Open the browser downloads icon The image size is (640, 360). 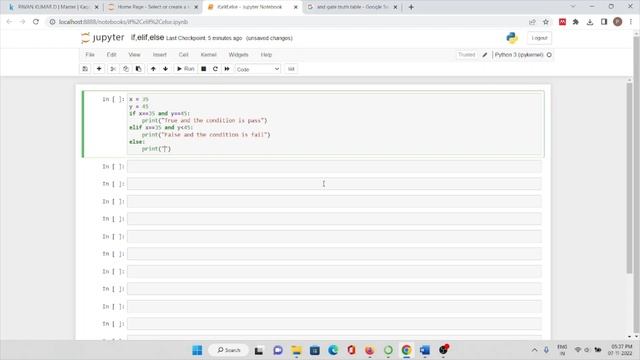(x=590, y=22)
